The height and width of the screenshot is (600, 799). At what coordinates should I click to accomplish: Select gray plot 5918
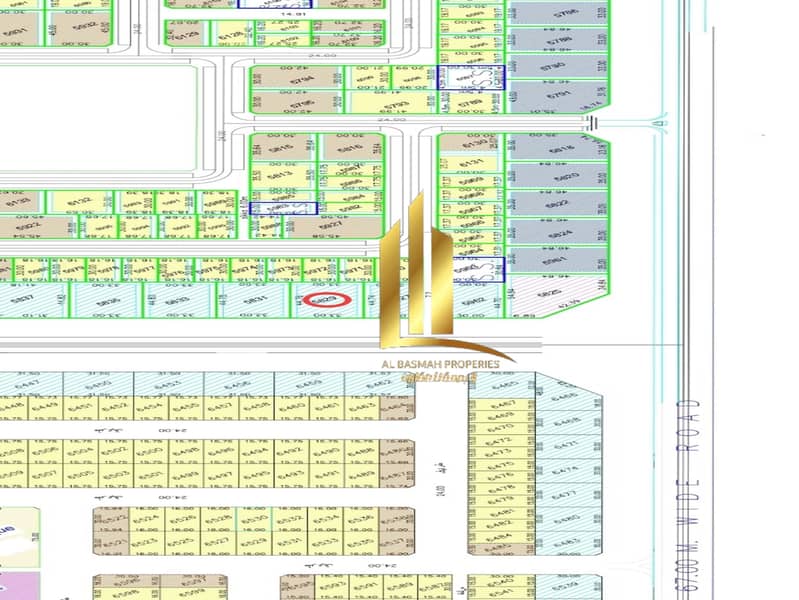click(556, 149)
